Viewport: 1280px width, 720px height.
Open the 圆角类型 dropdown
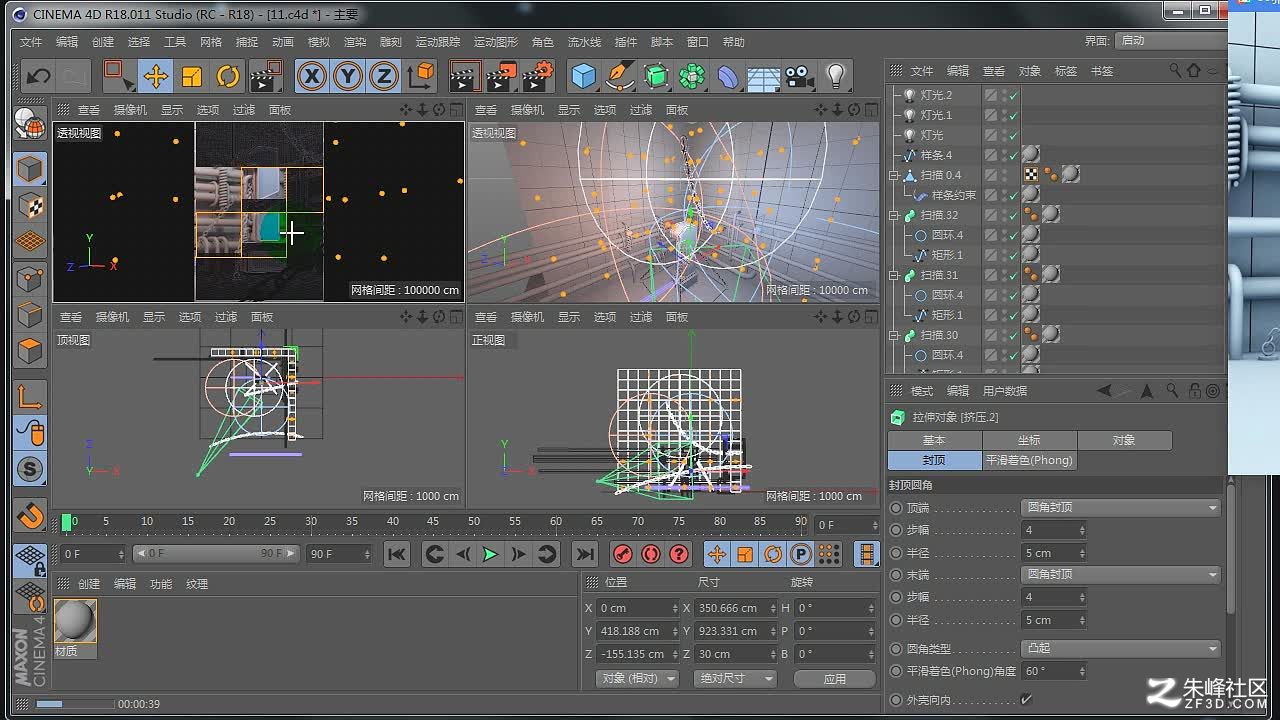pyautogui.click(x=1121, y=648)
